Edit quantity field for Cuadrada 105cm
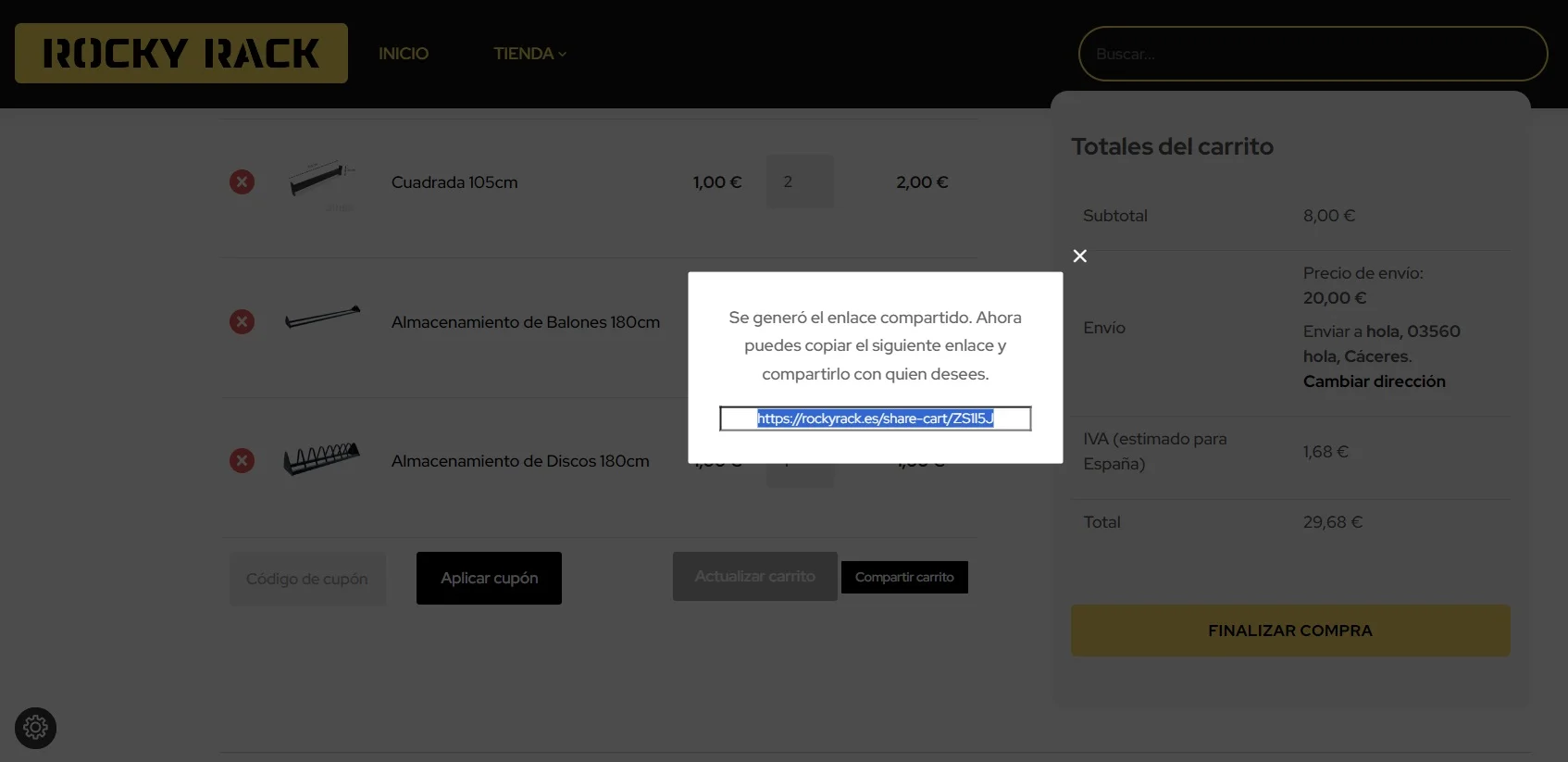This screenshot has width=1568, height=762. coord(800,181)
